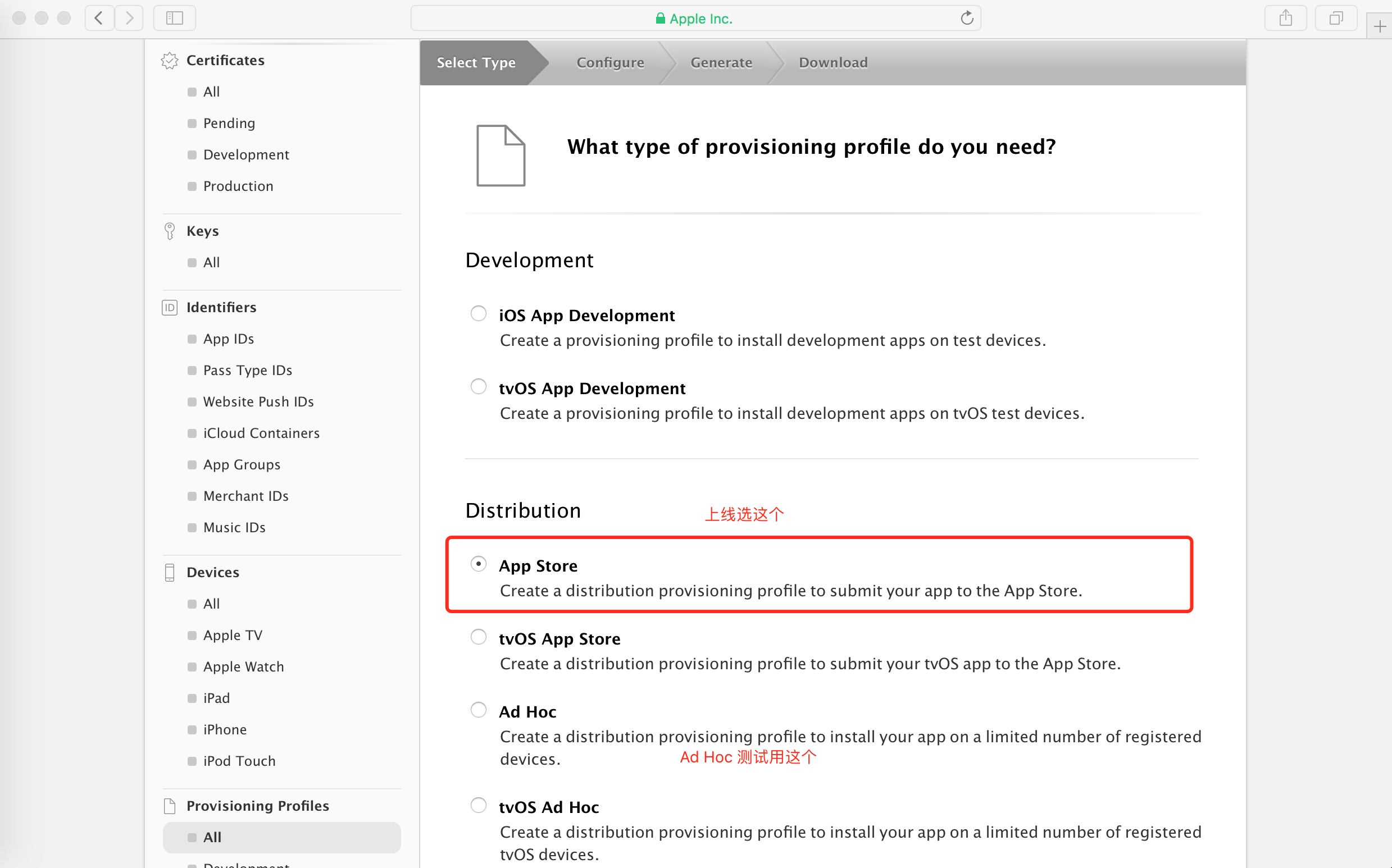Click the Provisioning Profiles section heading
1392x868 pixels.
click(x=258, y=806)
